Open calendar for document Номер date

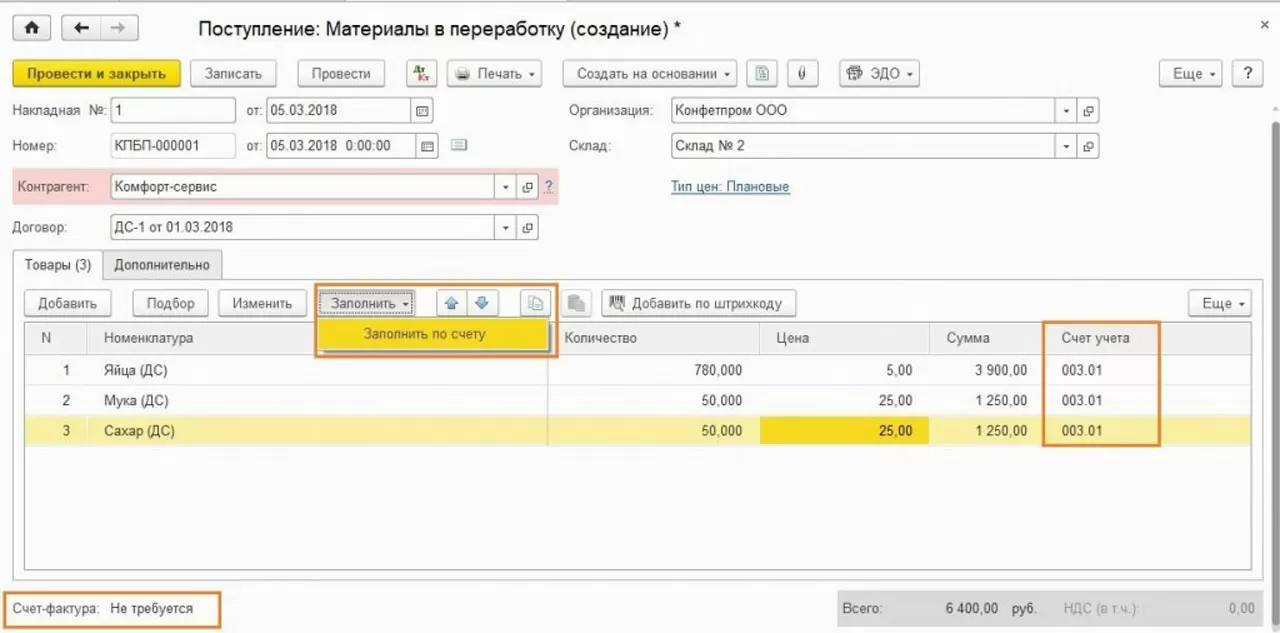[427, 146]
